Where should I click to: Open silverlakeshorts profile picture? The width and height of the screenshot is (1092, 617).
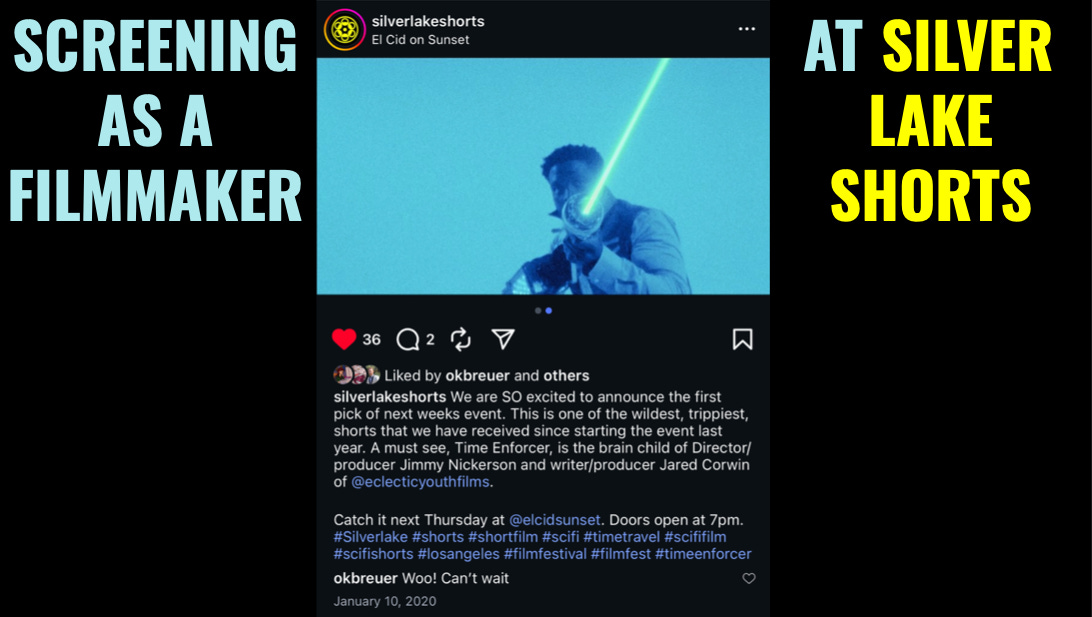(x=345, y=30)
